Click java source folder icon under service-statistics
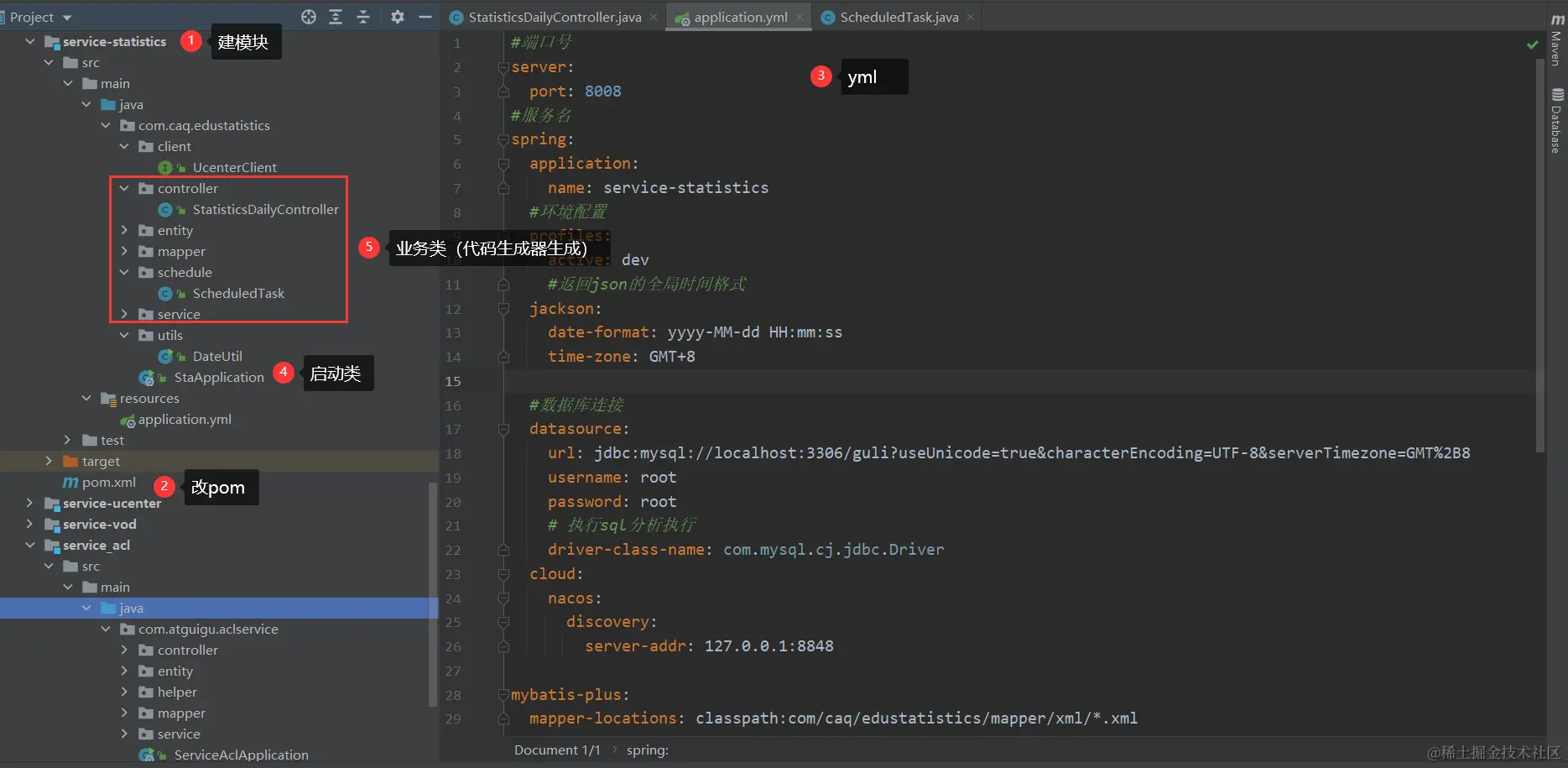Viewport: 1568px width, 768px height. coord(108,105)
